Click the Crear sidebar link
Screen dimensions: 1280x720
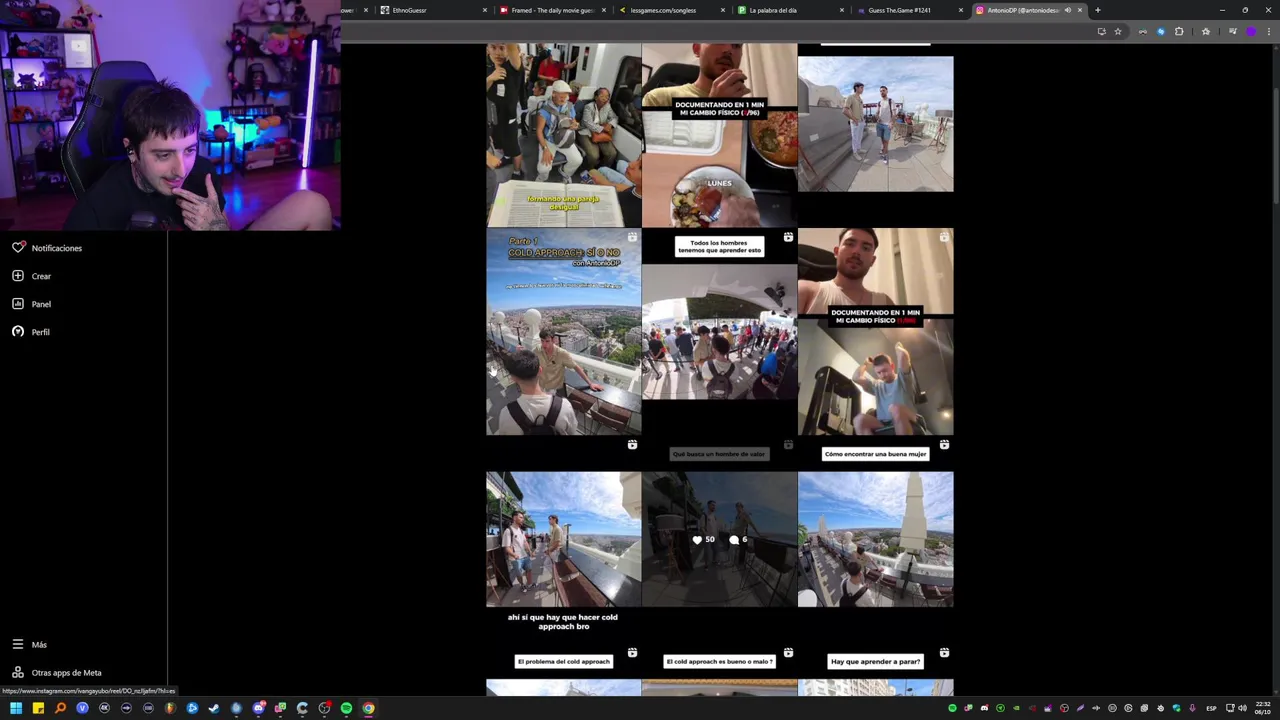41,276
